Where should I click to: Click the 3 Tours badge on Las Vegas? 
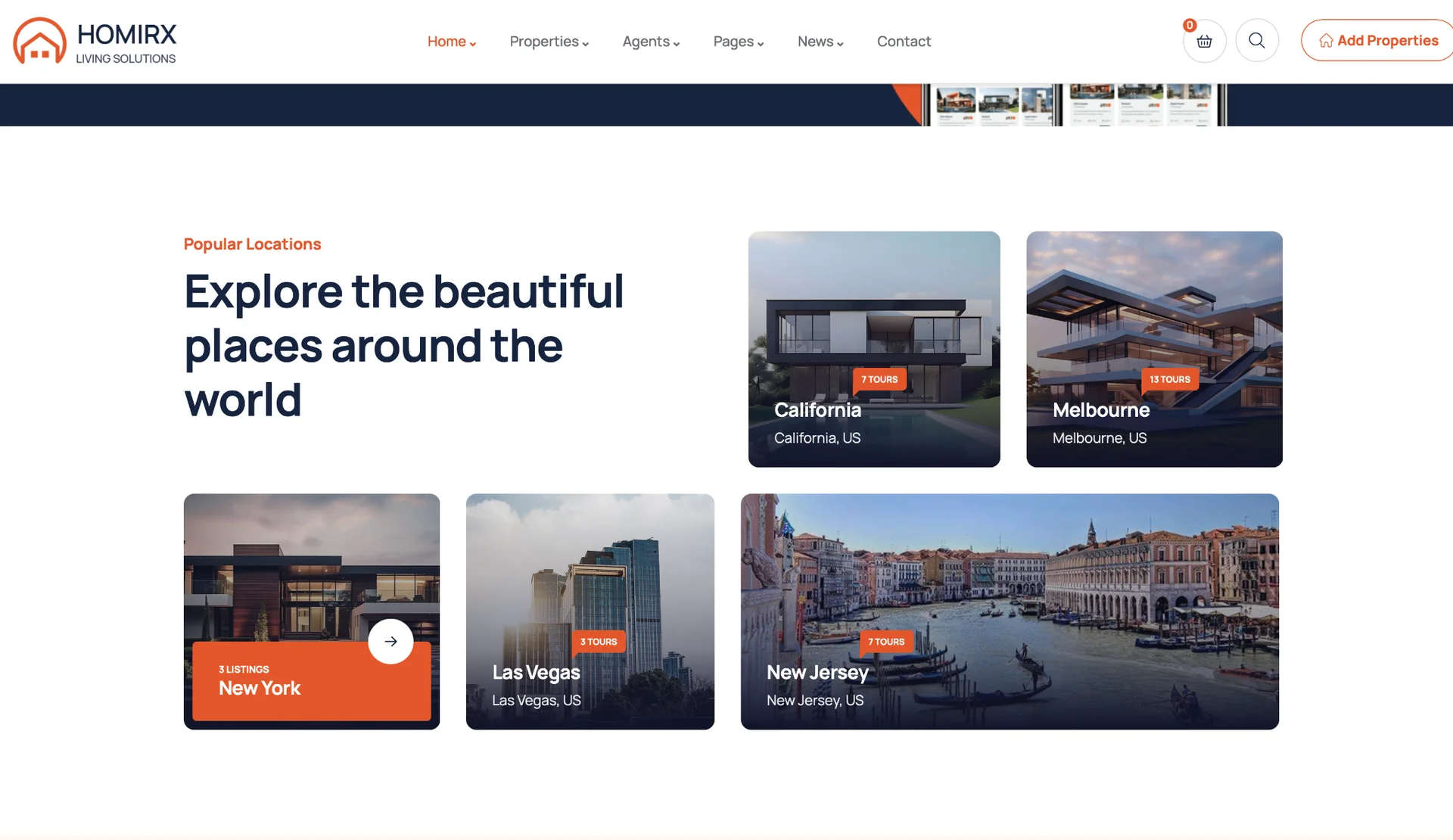pos(599,642)
